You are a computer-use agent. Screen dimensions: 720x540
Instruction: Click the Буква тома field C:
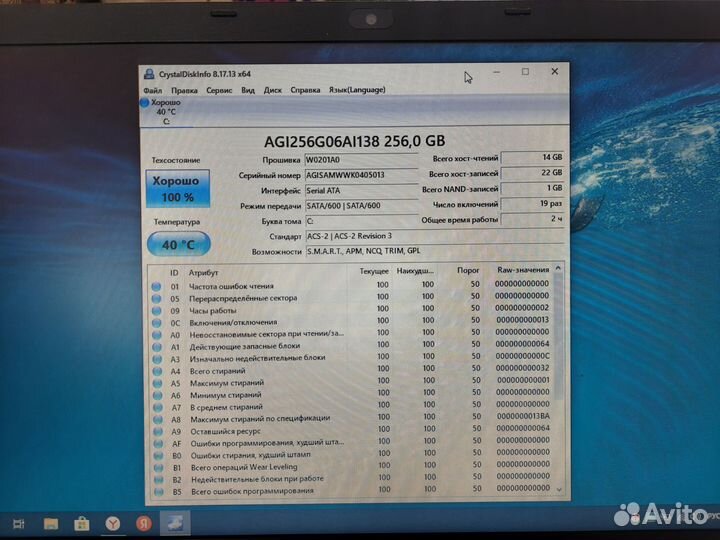pyautogui.click(x=361, y=221)
